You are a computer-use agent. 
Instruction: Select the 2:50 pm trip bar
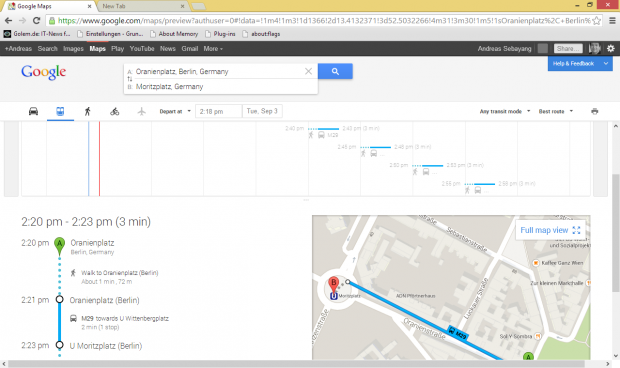point(427,166)
